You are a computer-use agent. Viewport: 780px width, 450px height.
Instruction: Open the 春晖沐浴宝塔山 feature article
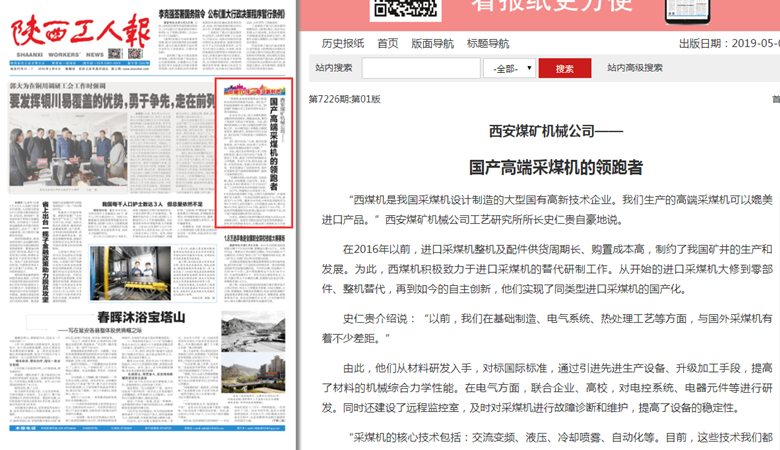click(141, 317)
